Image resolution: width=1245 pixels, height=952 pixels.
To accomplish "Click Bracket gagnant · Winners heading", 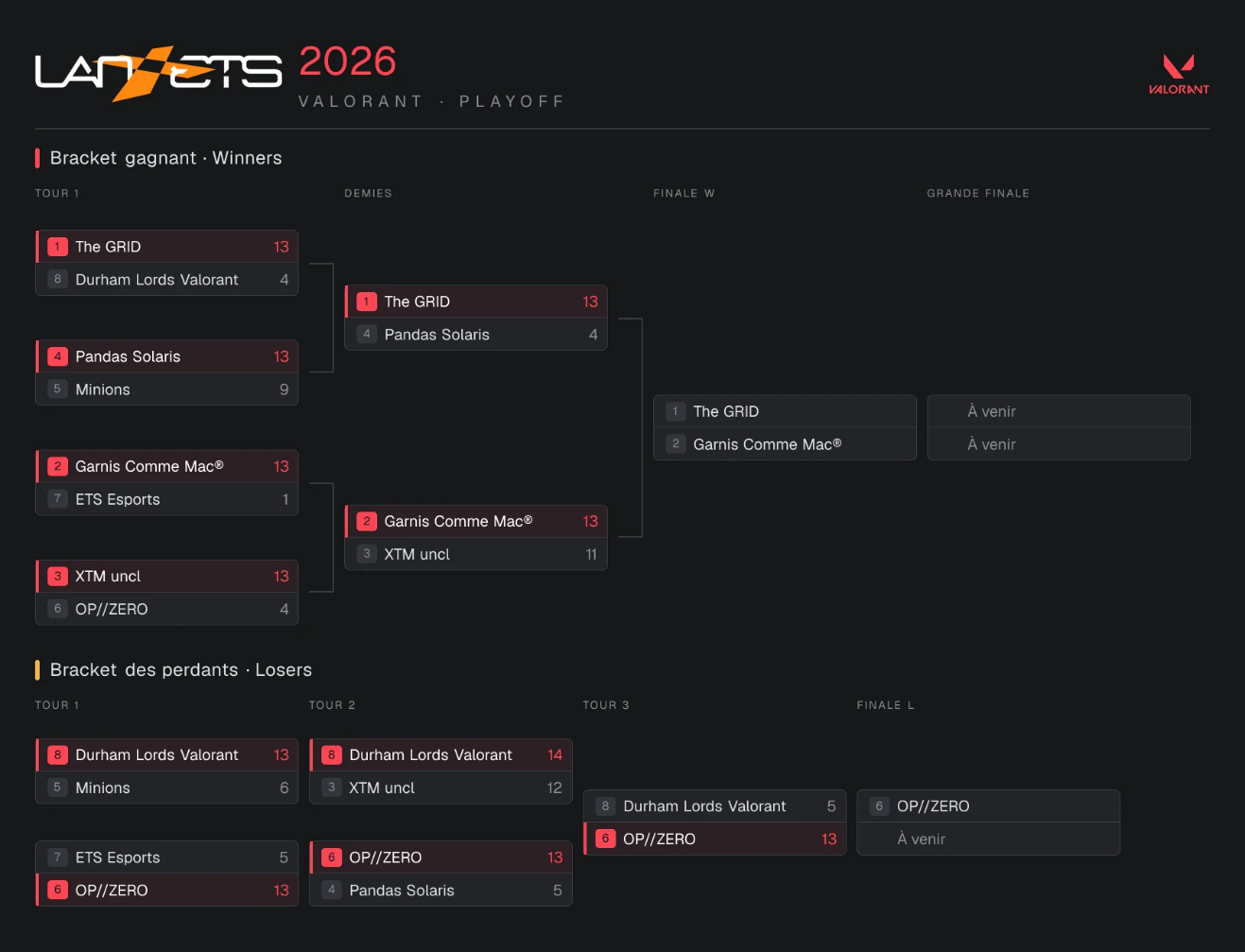I will 165,158.
